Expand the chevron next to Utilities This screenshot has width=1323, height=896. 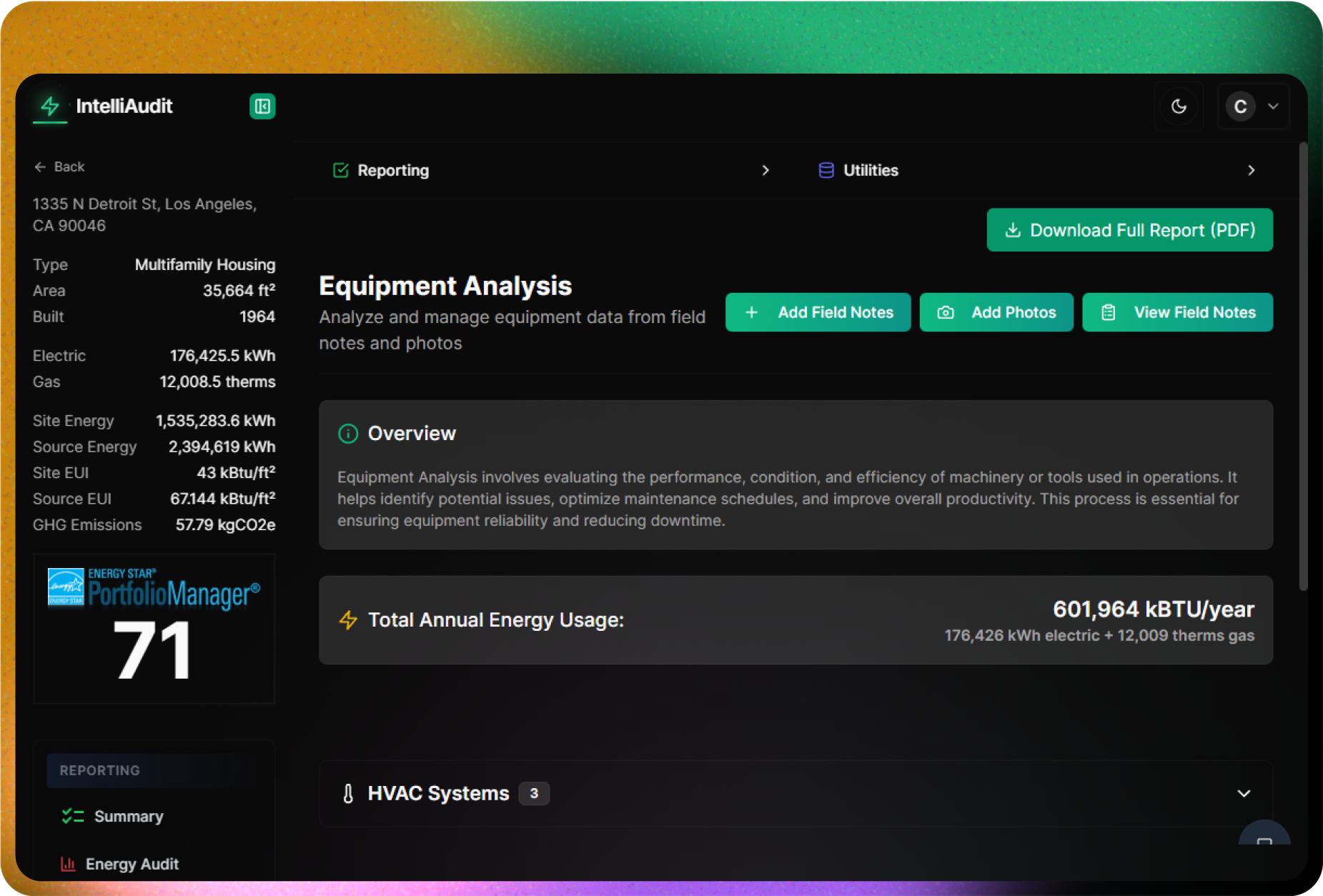1251,170
